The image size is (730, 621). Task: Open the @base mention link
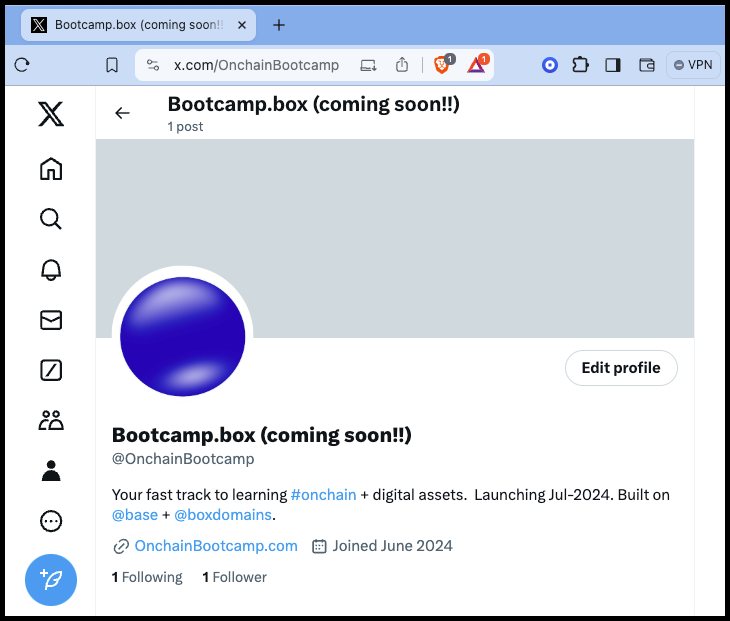[135, 515]
